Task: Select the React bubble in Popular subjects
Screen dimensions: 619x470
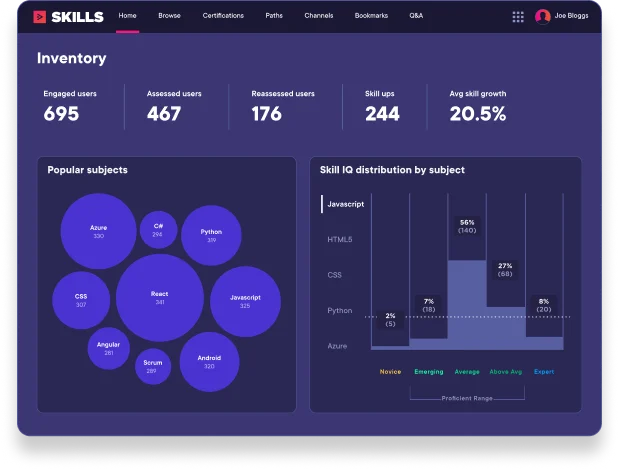Action: [159, 298]
